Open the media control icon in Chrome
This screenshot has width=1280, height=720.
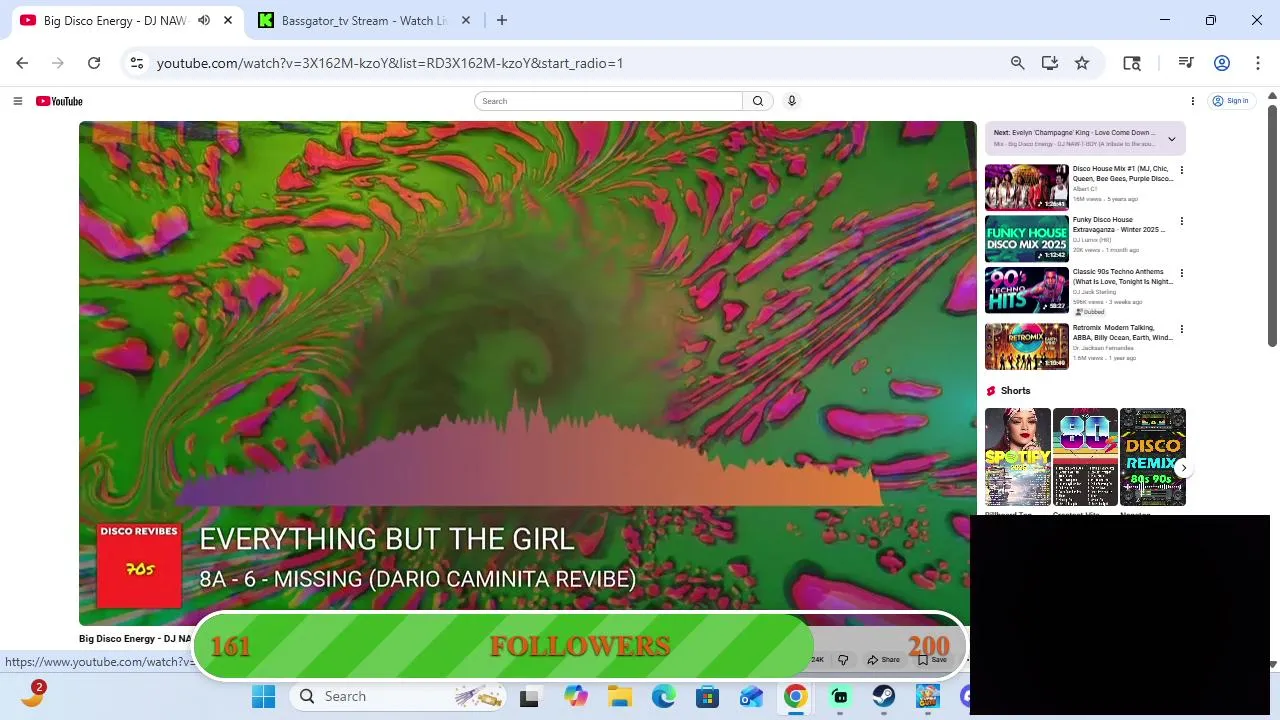1186,63
